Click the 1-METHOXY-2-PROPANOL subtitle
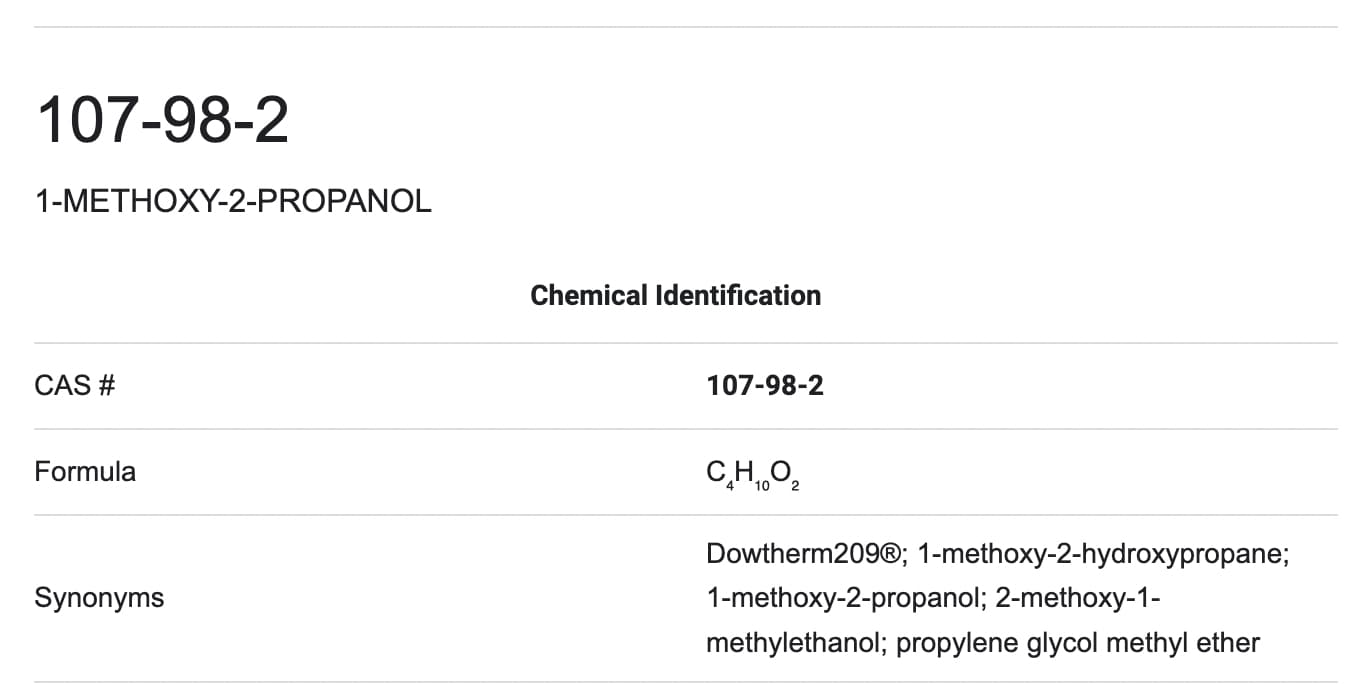Image resolution: width=1352 pixels, height=684 pixels. (x=233, y=201)
